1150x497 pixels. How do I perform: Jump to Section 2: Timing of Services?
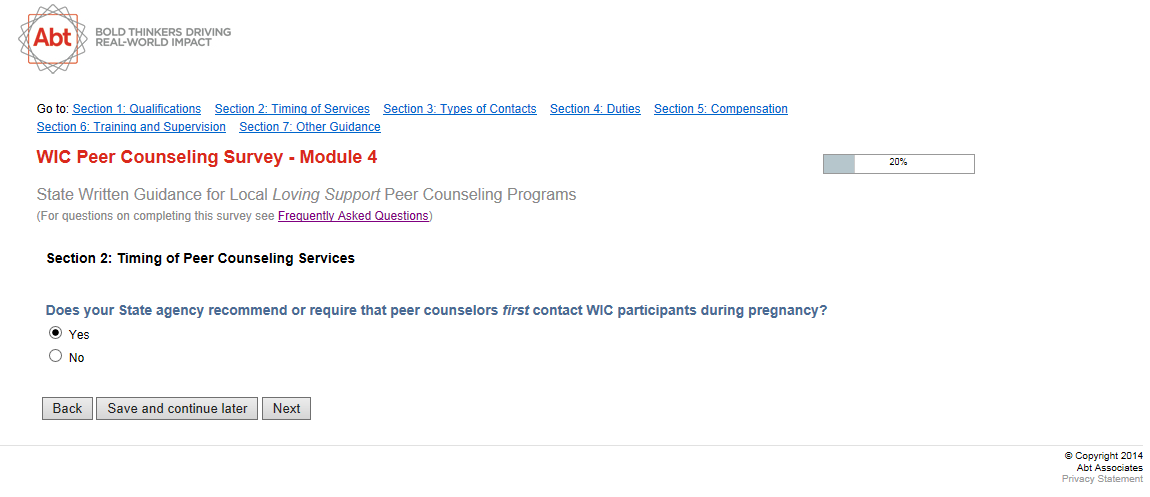point(292,109)
